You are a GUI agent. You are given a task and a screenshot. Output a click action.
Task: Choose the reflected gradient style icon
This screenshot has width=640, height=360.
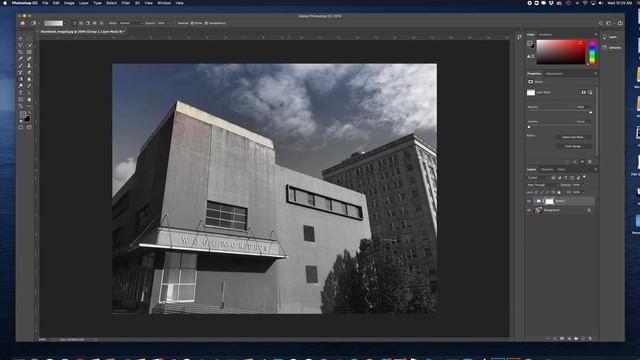[94, 23]
